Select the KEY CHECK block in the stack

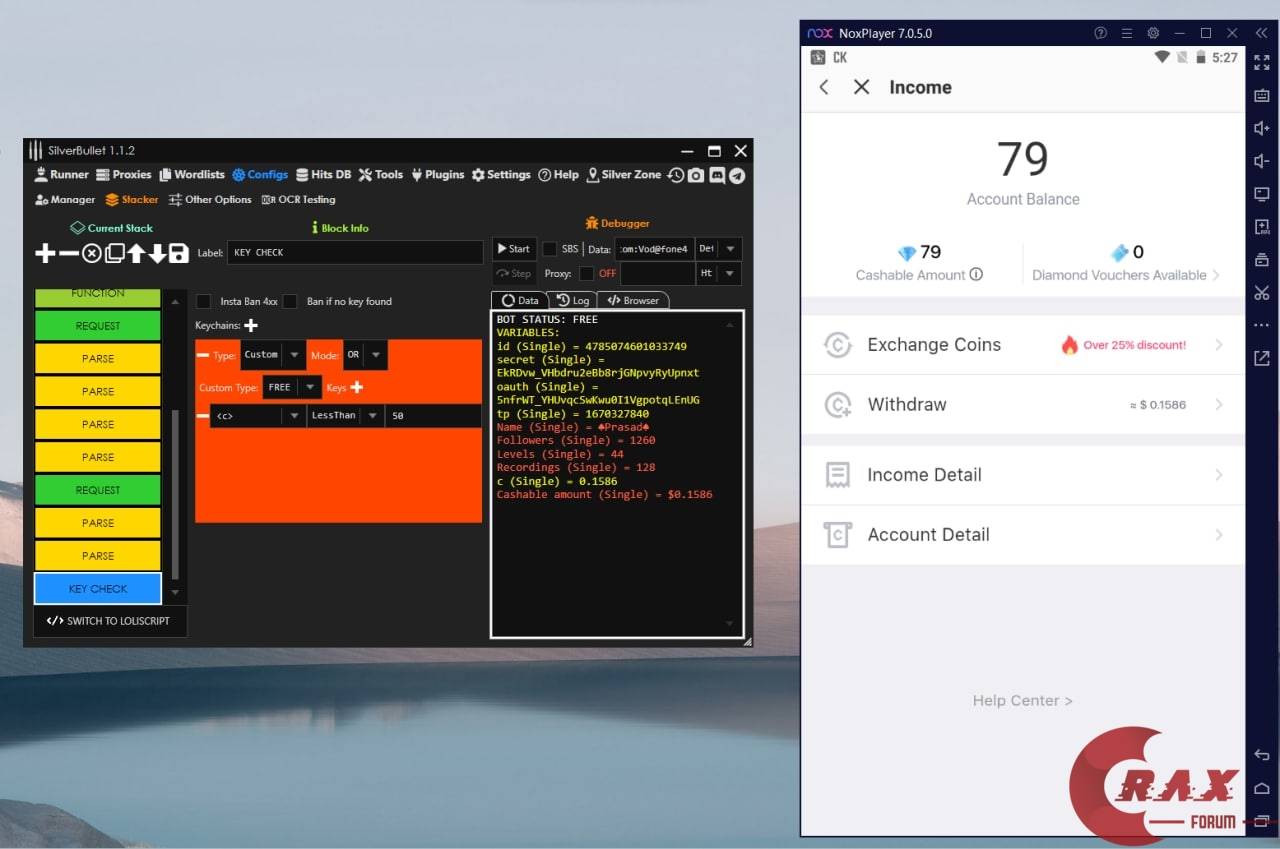(98, 589)
